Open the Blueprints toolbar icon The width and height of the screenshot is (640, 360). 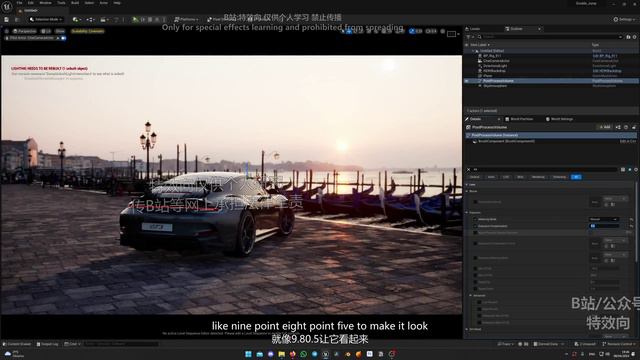point(90,19)
